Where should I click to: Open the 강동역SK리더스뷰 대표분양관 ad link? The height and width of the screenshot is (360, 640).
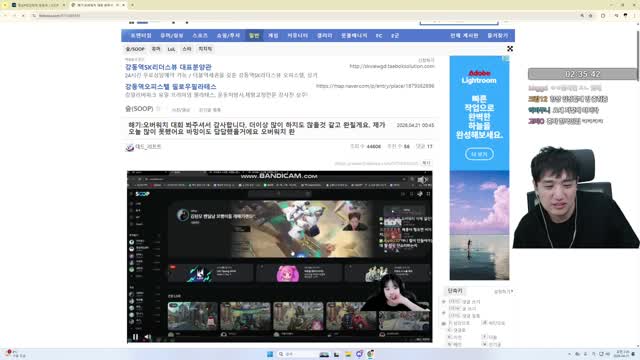pos(168,67)
